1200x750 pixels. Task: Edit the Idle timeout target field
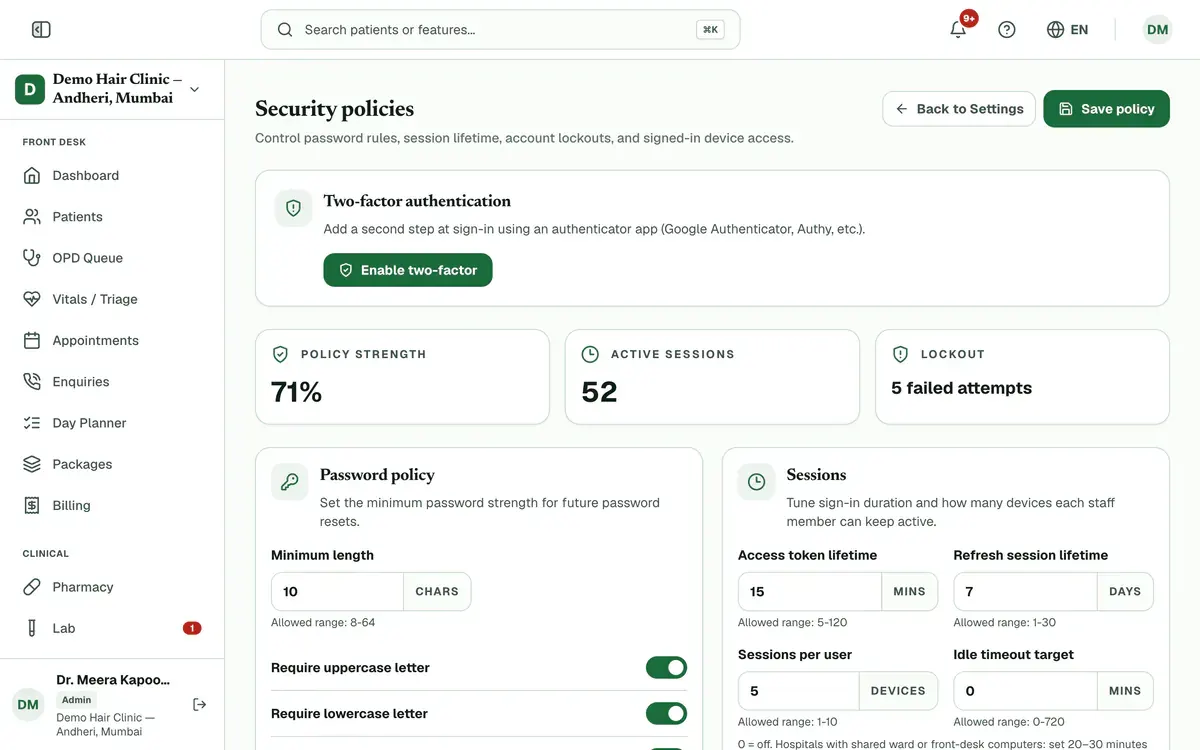pos(1025,691)
